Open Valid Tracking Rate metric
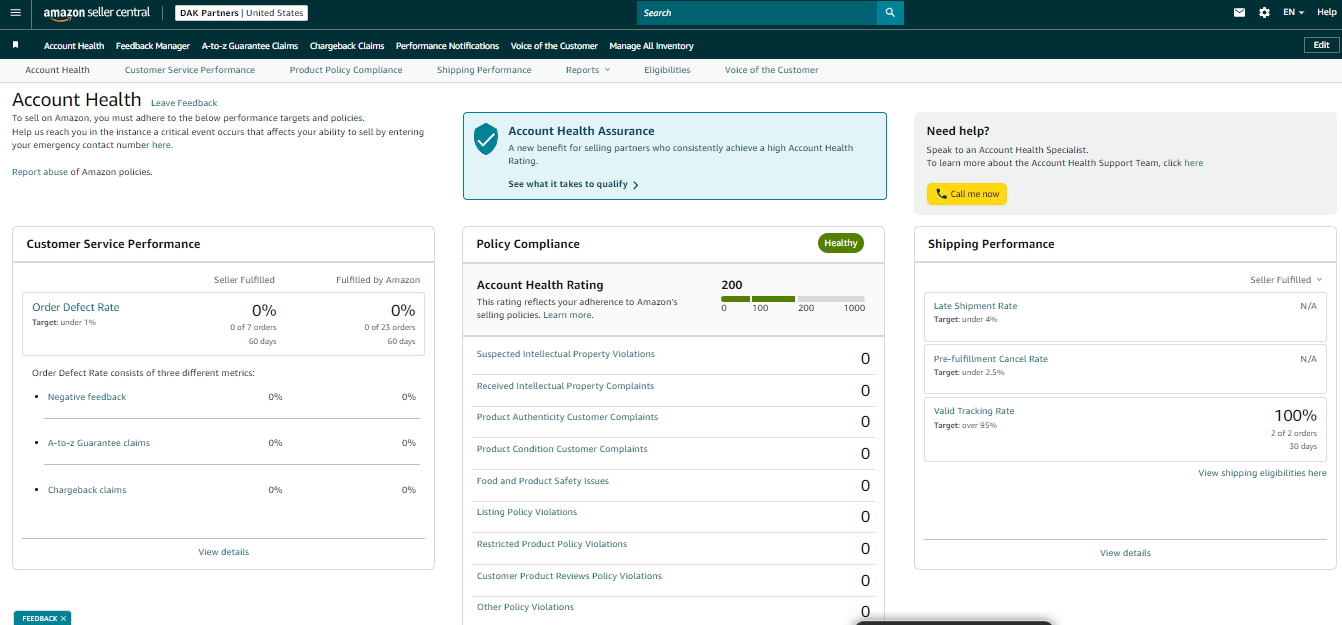The height and width of the screenshot is (625, 1342). click(974, 411)
